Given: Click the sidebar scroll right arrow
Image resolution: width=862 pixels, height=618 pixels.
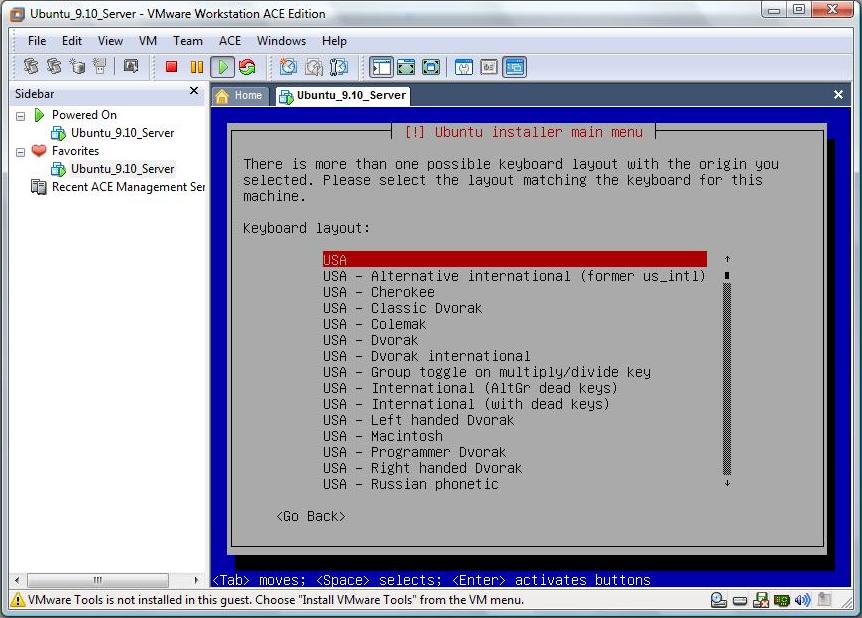Looking at the screenshot, I should (x=196, y=580).
